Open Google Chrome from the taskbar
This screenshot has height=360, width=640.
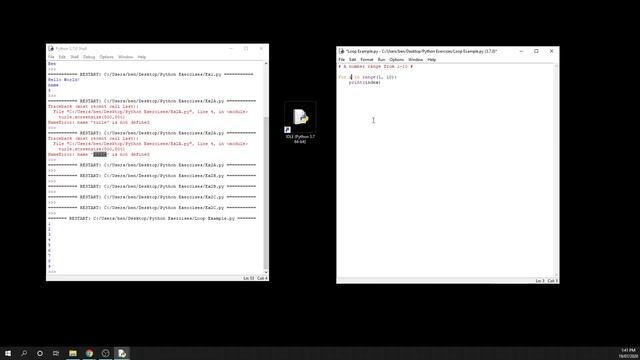coord(89,353)
